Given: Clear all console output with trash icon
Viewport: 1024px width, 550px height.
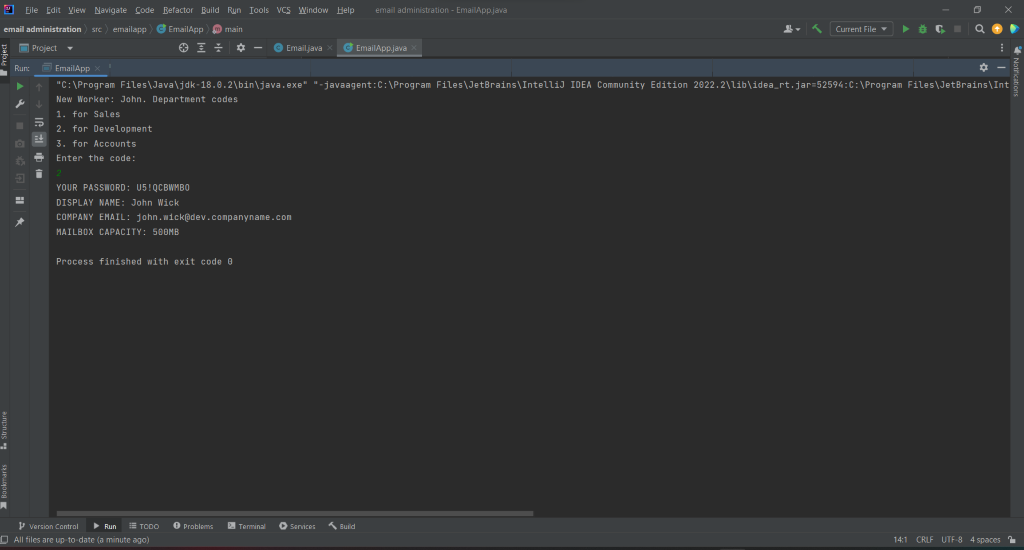Looking at the screenshot, I should 39,174.
